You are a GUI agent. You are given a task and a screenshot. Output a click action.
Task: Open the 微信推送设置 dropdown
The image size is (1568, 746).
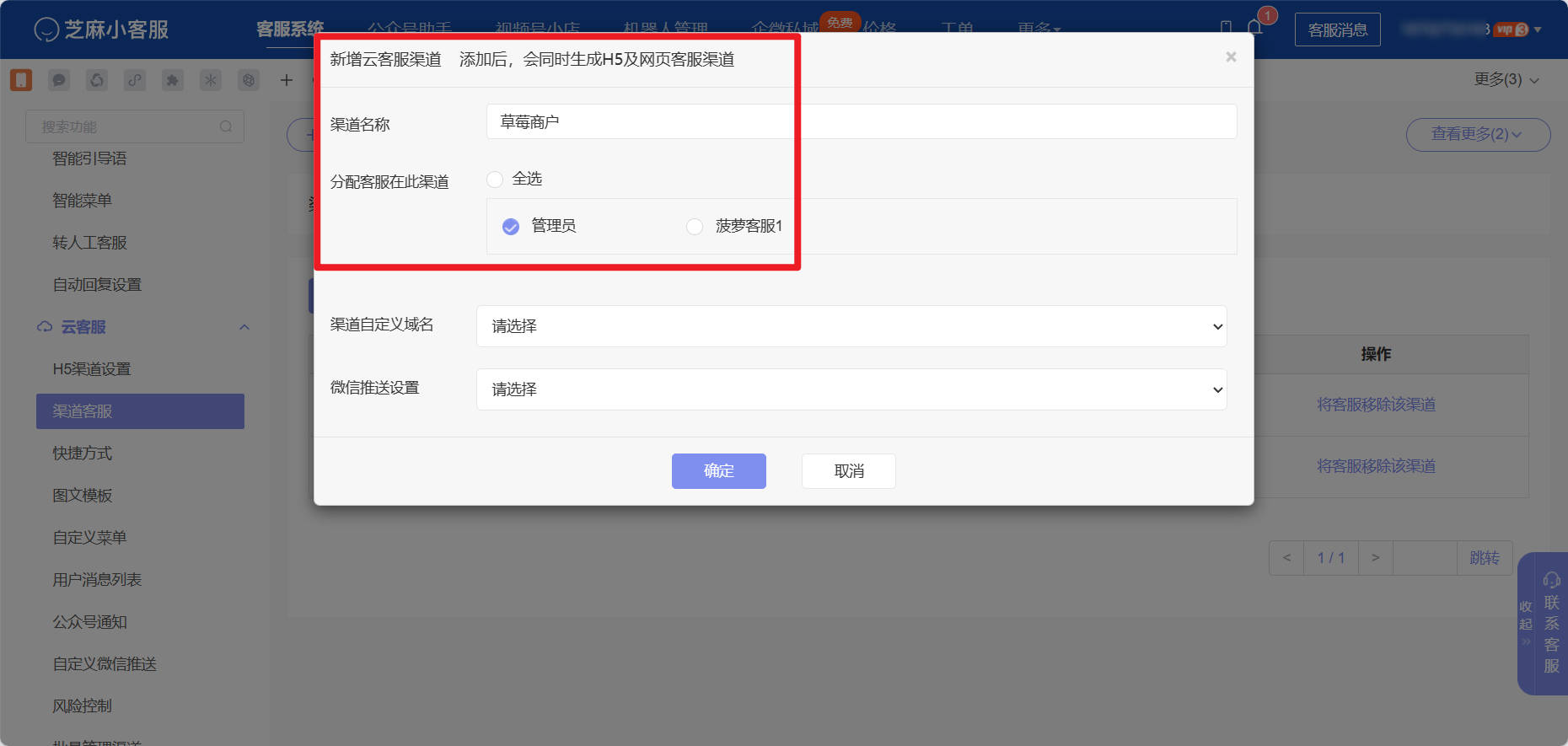[x=851, y=389]
